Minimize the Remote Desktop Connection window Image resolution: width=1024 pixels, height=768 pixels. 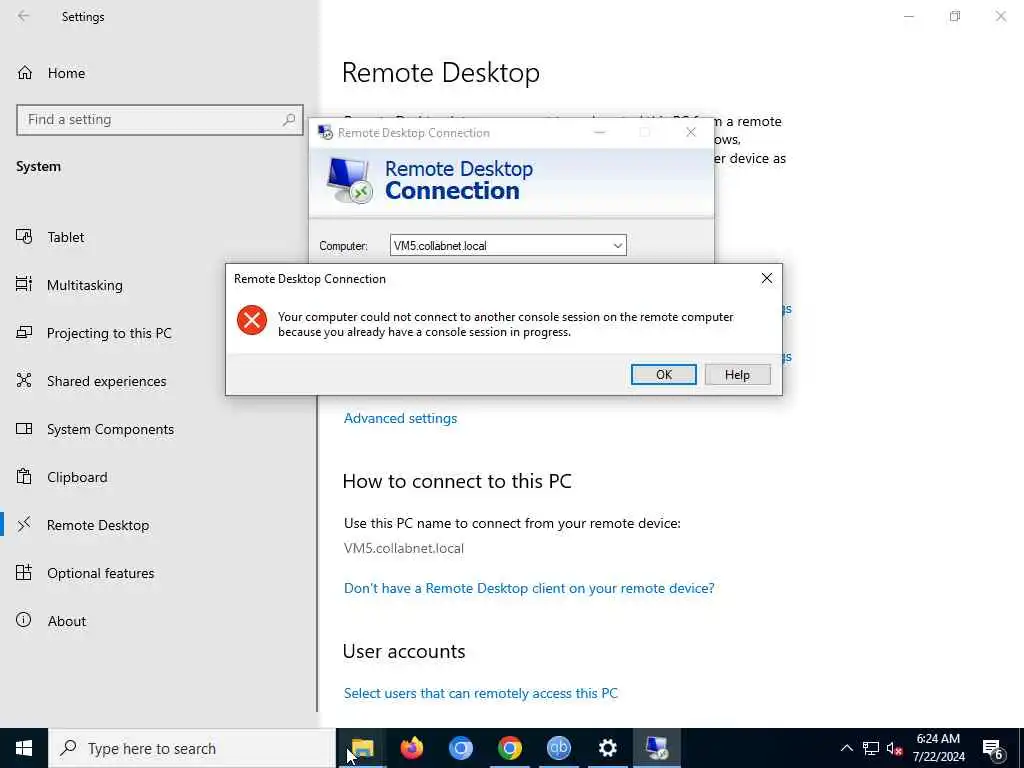pos(600,133)
